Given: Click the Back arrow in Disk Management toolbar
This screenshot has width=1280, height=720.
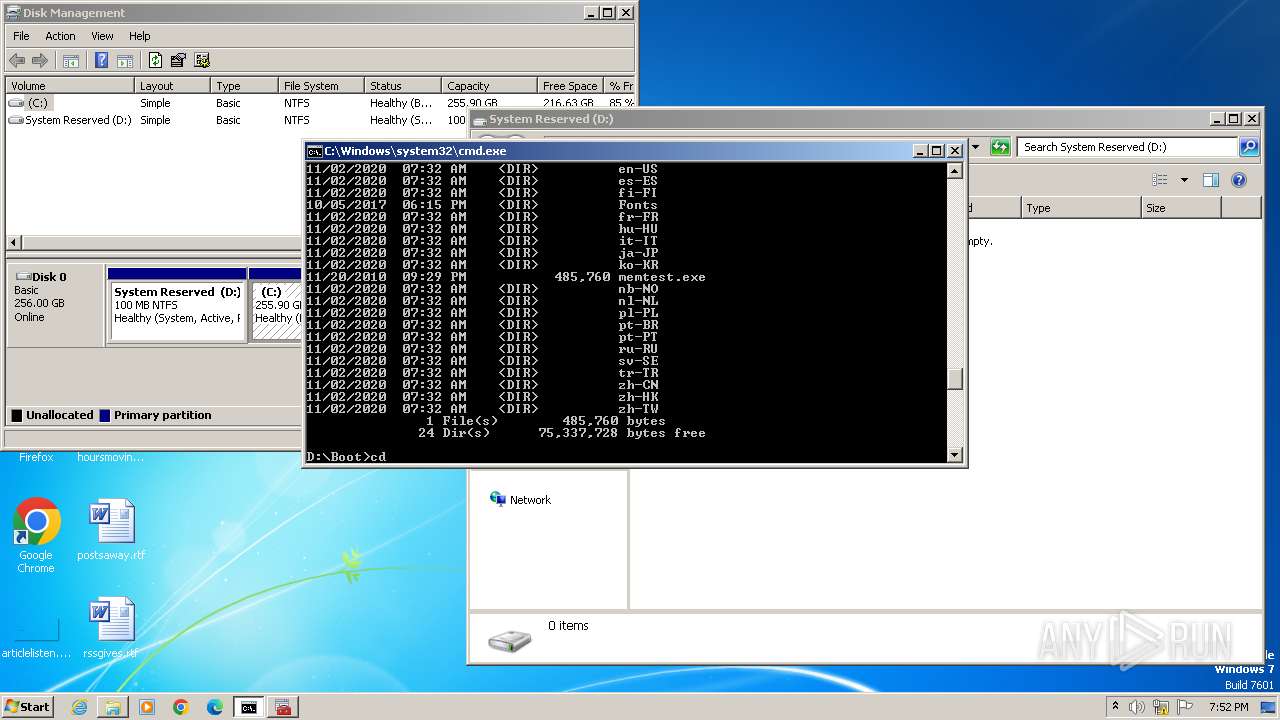Looking at the screenshot, I should pos(17,60).
